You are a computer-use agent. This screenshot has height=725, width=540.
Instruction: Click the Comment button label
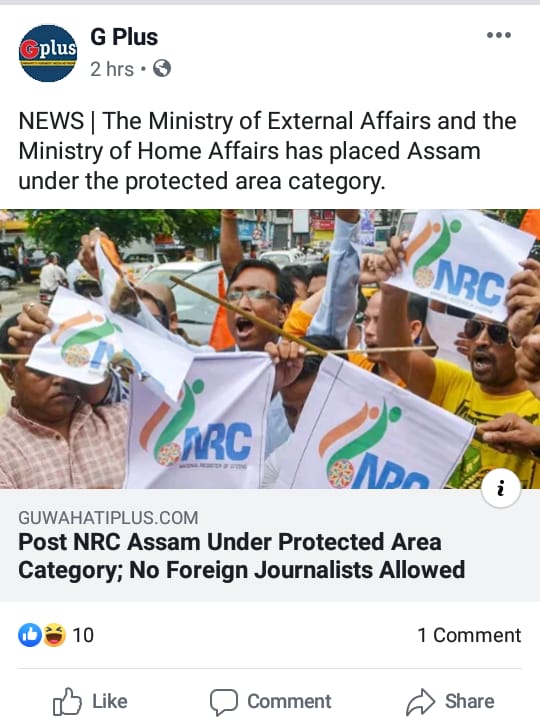[289, 701]
